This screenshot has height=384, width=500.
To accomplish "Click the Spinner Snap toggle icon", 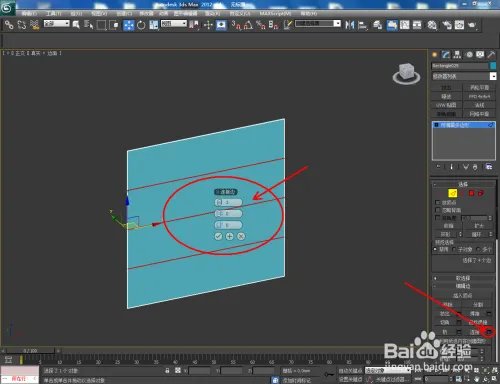I will (x=273, y=25).
